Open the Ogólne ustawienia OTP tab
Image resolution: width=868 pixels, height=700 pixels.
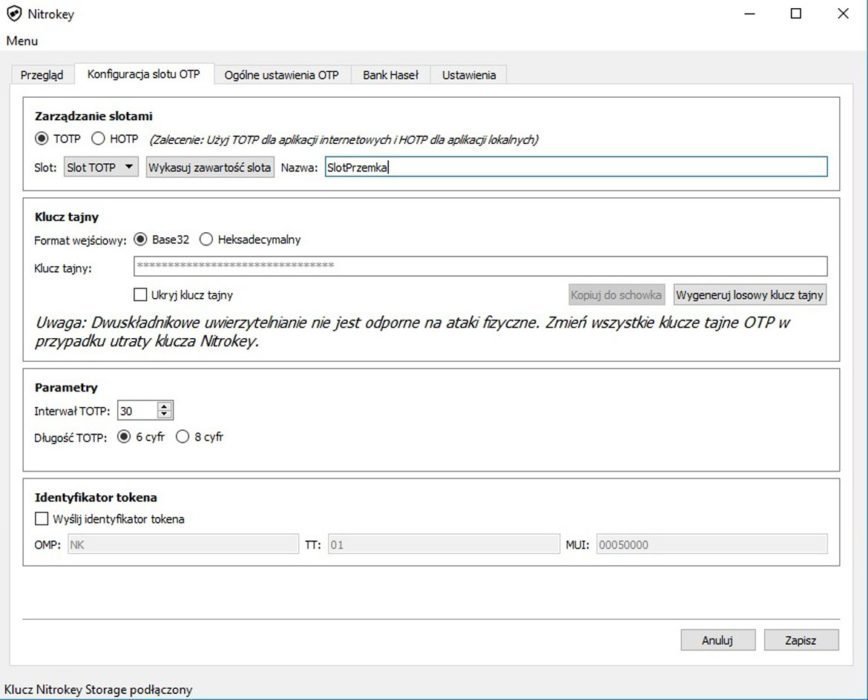click(x=281, y=75)
